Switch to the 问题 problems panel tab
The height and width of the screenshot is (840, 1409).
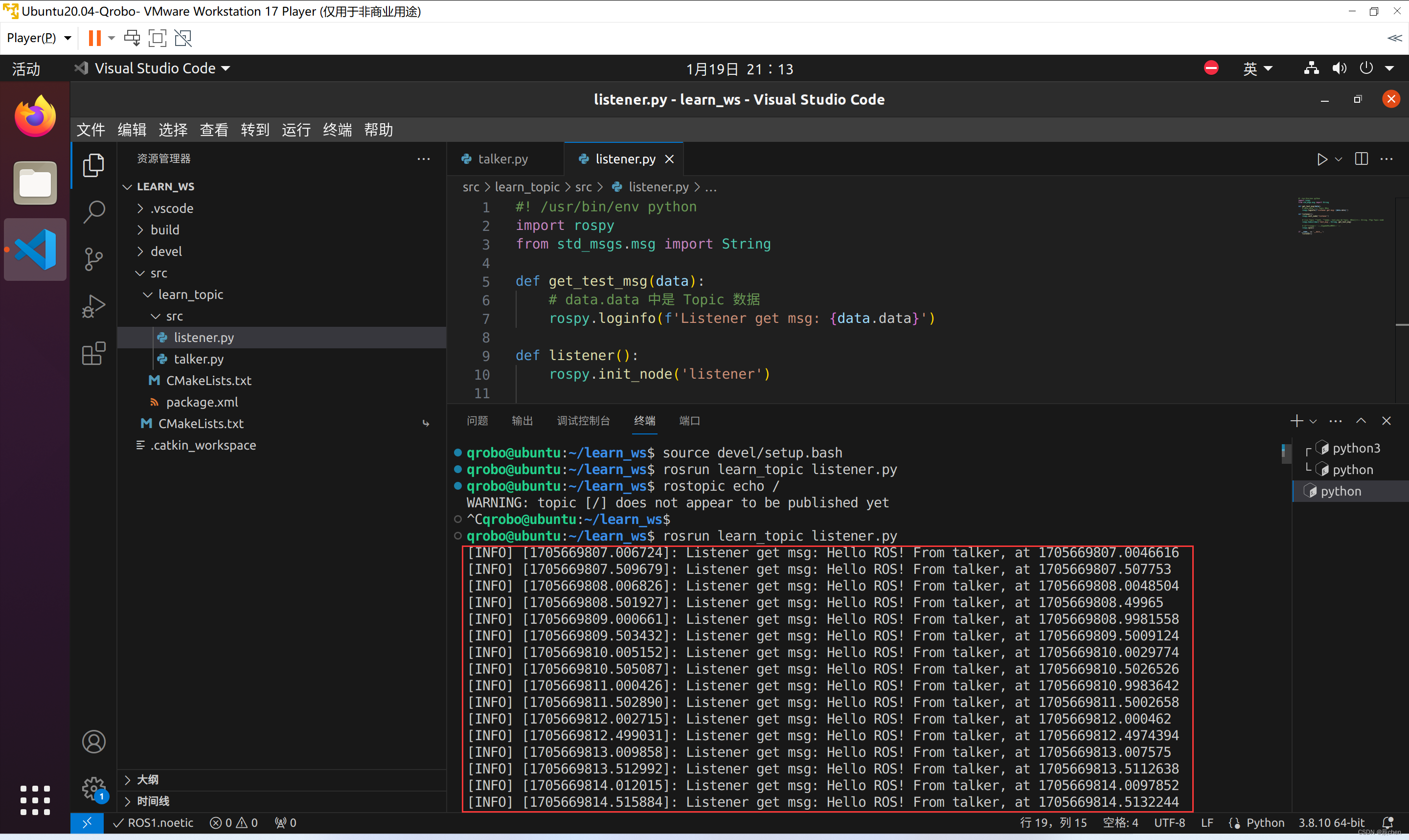[477, 421]
